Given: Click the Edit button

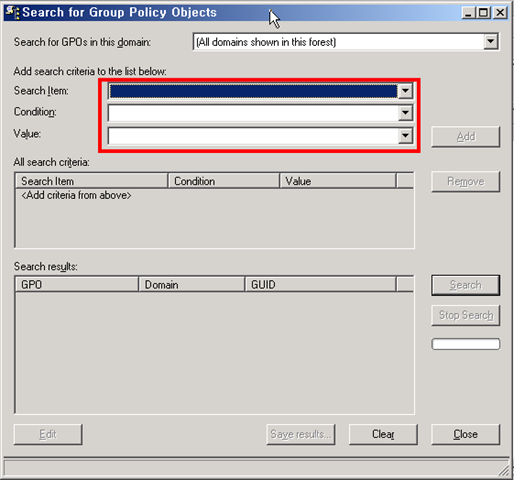Looking at the screenshot, I should pos(48,434).
